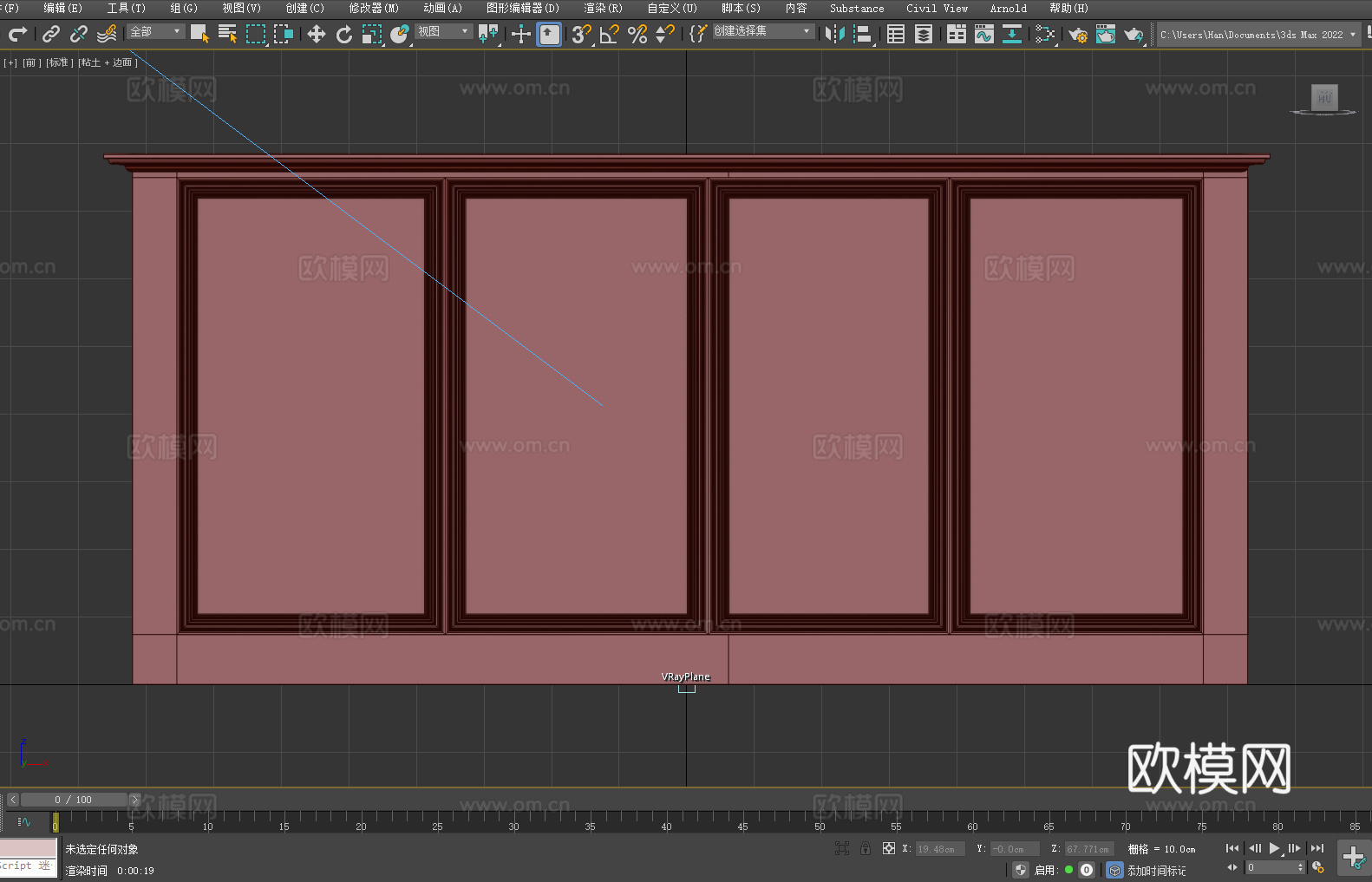The image size is (1372, 882).
Task: Click the pink MAXScript listener box
Action: point(29,848)
